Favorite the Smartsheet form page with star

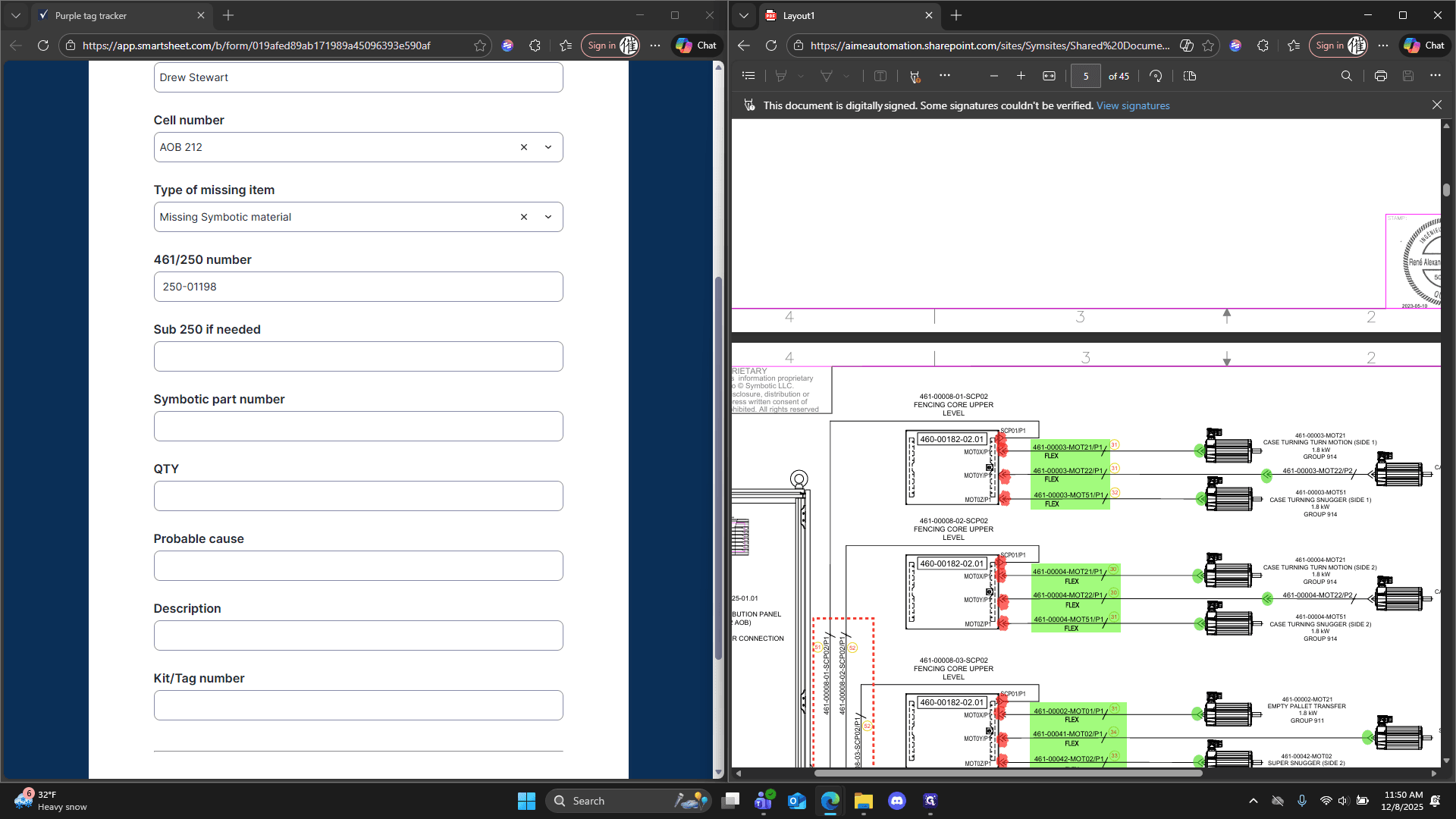coord(480,45)
